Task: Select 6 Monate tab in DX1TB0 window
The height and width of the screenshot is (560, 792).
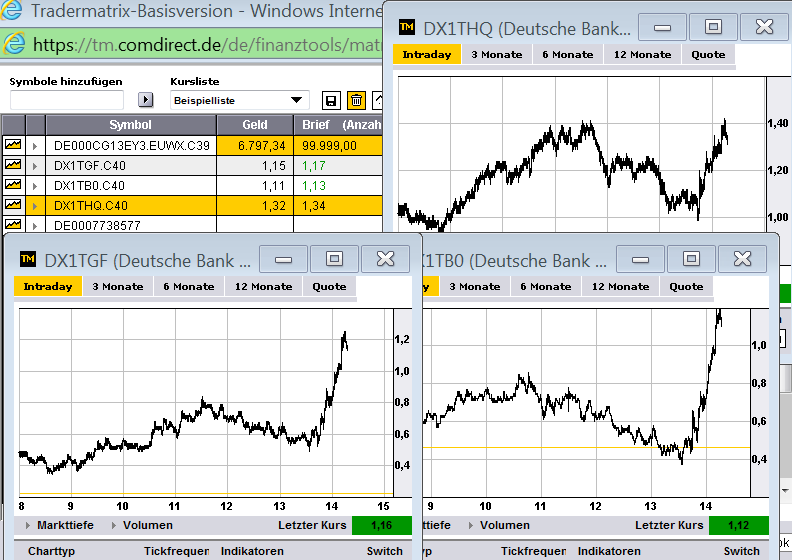Action: 546,286
